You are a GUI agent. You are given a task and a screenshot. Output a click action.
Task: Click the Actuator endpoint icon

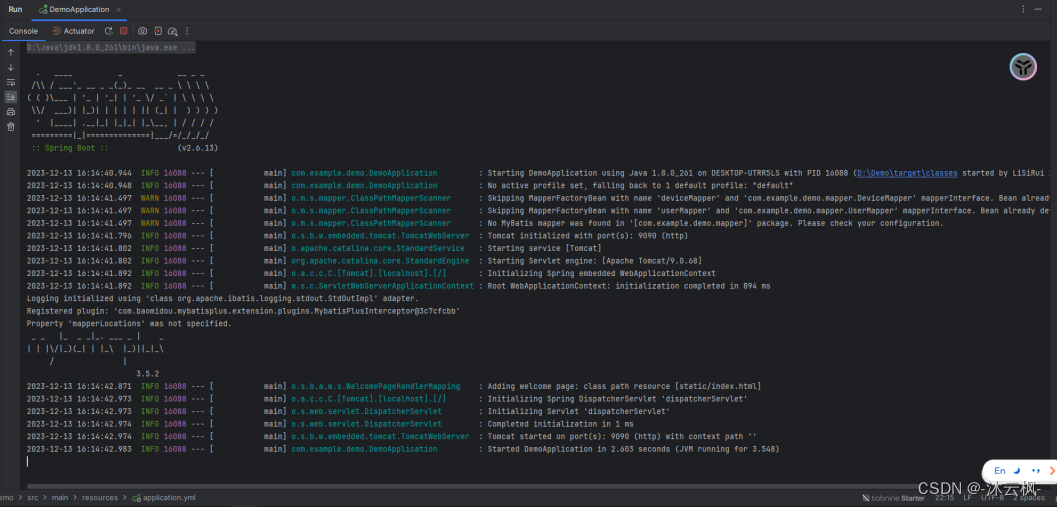57,31
